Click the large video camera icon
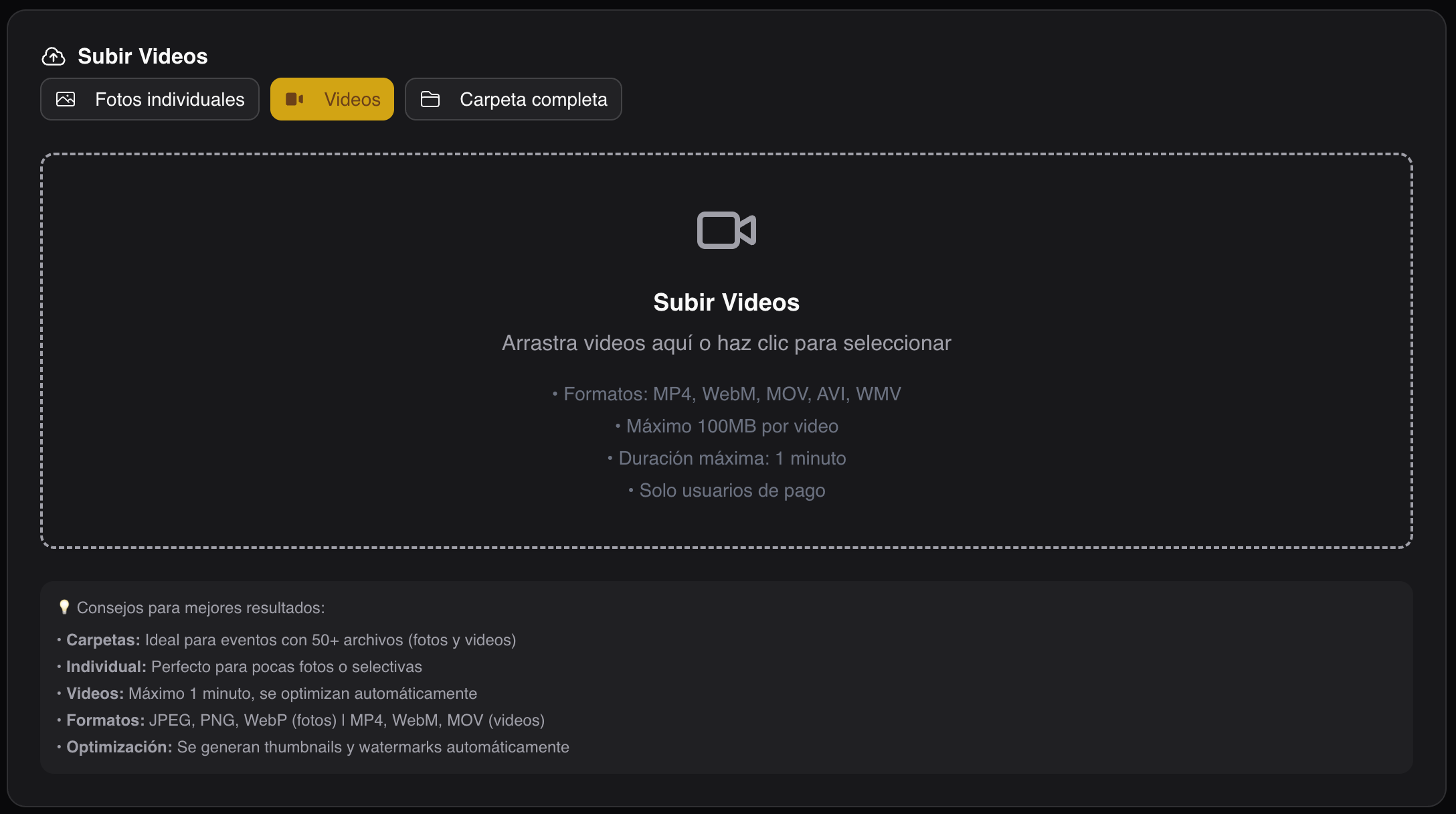This screenshot has width=1456, height=814. [726, 230]
